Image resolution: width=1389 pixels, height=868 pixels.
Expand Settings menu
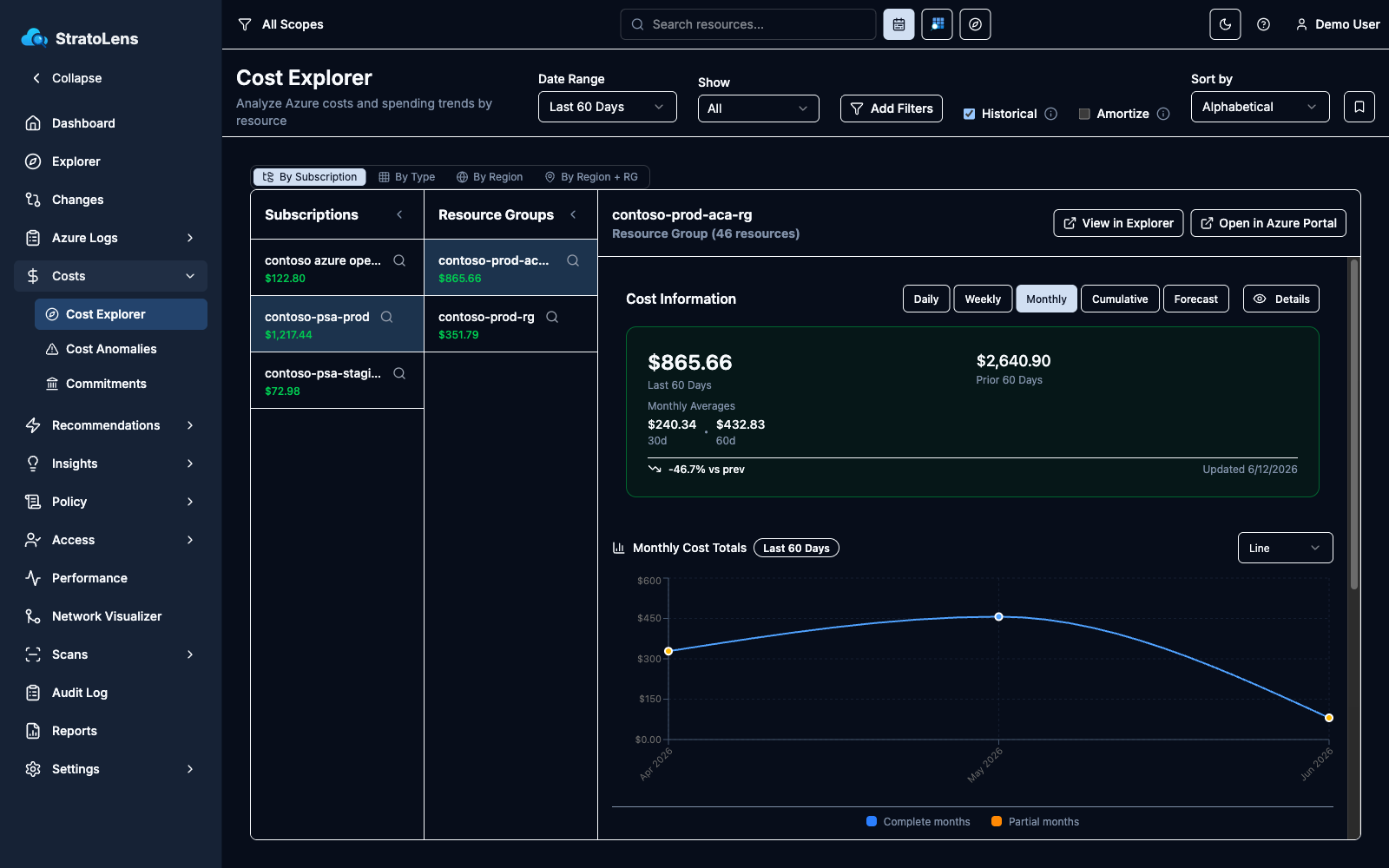[110, 769]
